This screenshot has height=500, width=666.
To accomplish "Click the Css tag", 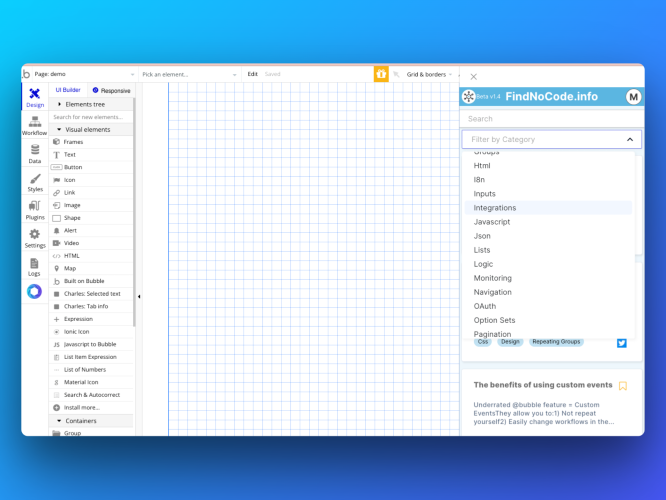I will [483, 342].
